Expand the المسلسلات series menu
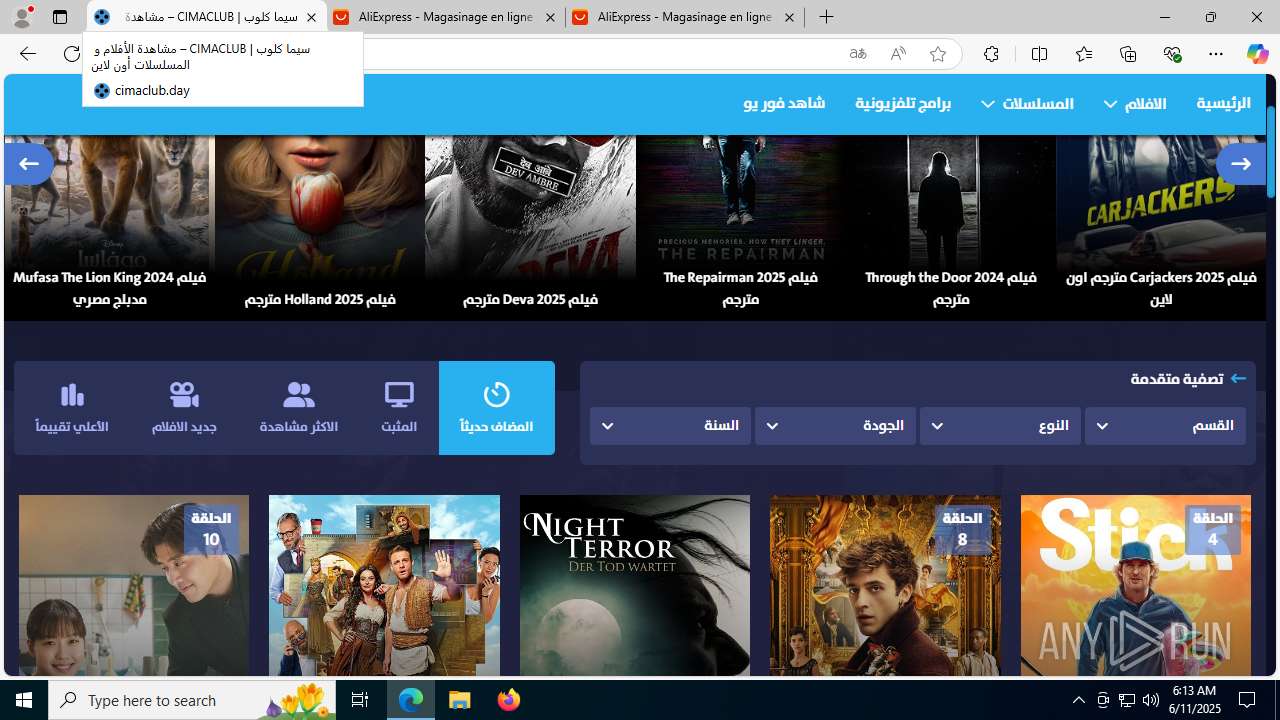1280x720 pixels. (x=1027, y=104)
